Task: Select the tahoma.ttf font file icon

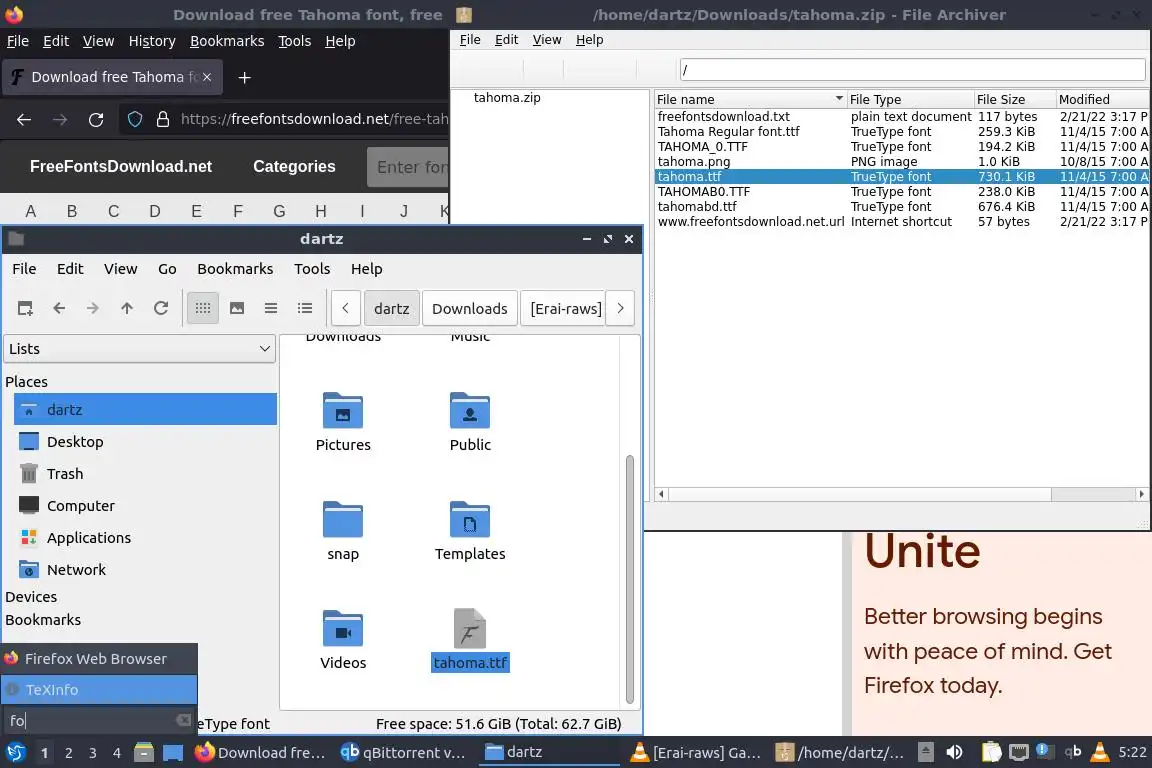Action: pos(470,628)
